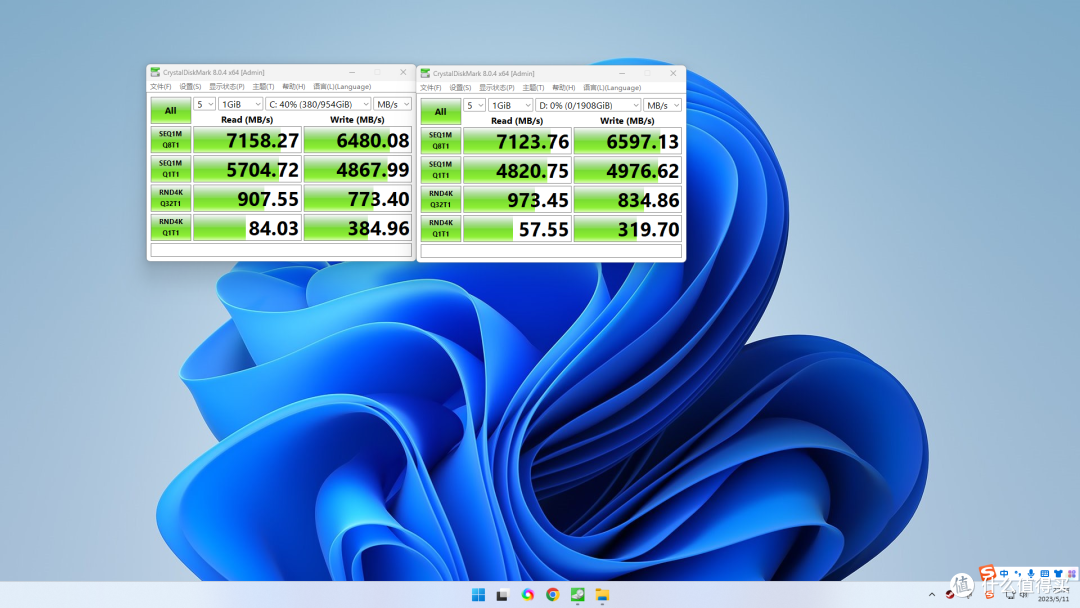Viewport: 1080px width, 608px height.
Task: Open the MB/s unit dropdown in left window
Action: point(393,104)
